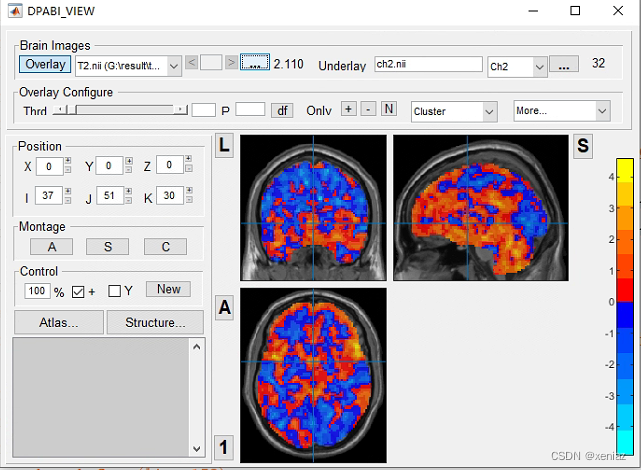Toggle the Y checkbox in Control

114,291
